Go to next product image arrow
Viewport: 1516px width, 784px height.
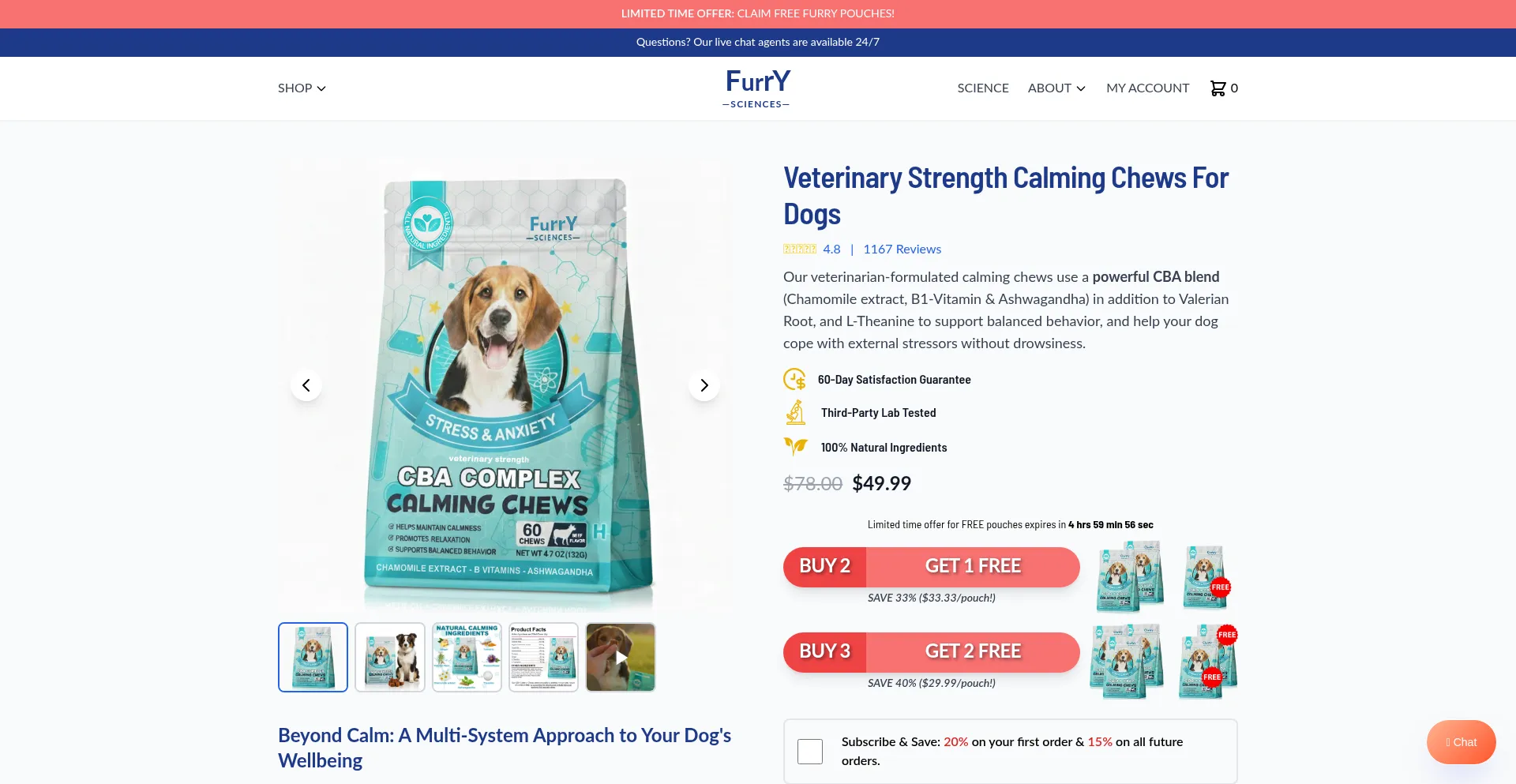click(704, 385)
